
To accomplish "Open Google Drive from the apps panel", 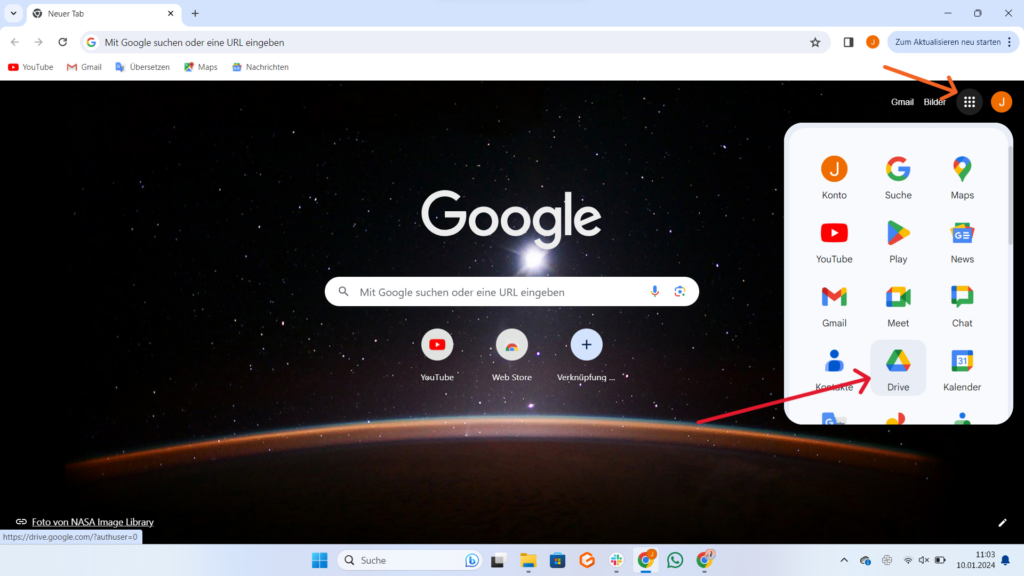I will pos(898,368).
